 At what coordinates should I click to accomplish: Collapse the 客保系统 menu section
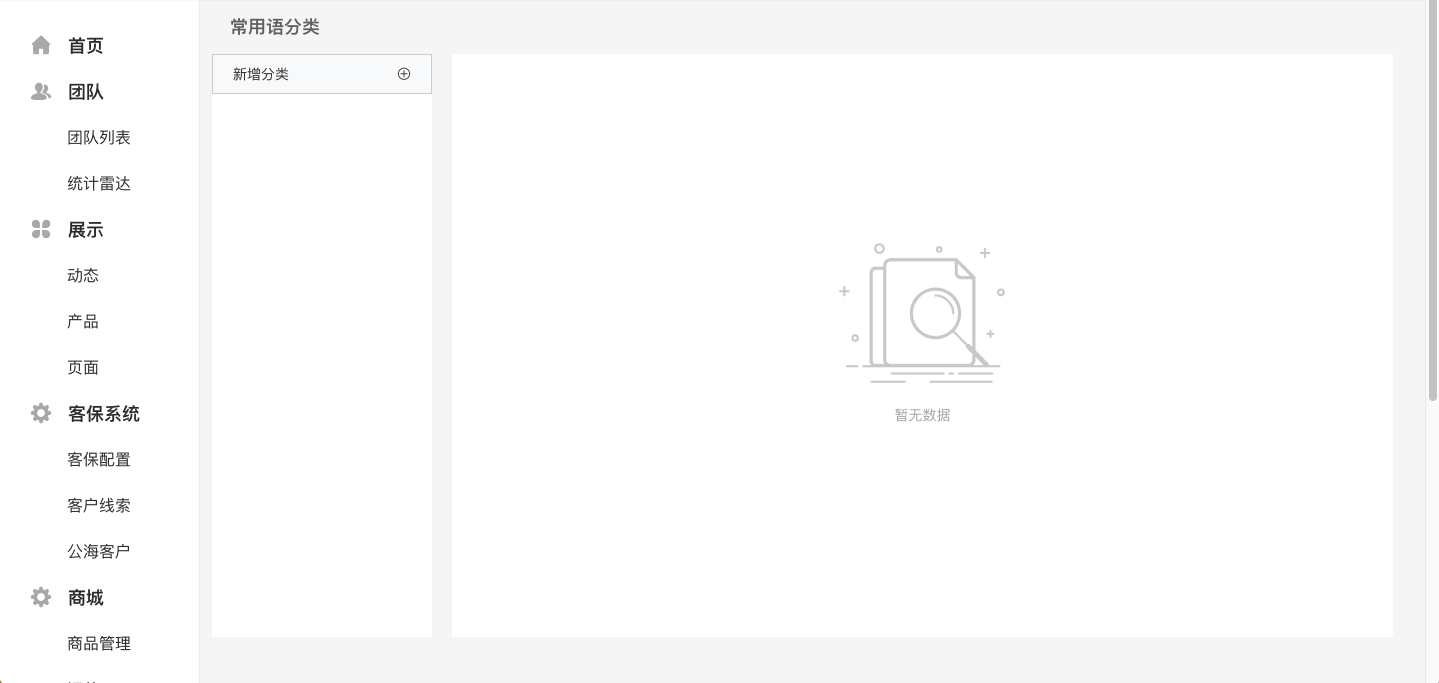click(x=104, y=414)
